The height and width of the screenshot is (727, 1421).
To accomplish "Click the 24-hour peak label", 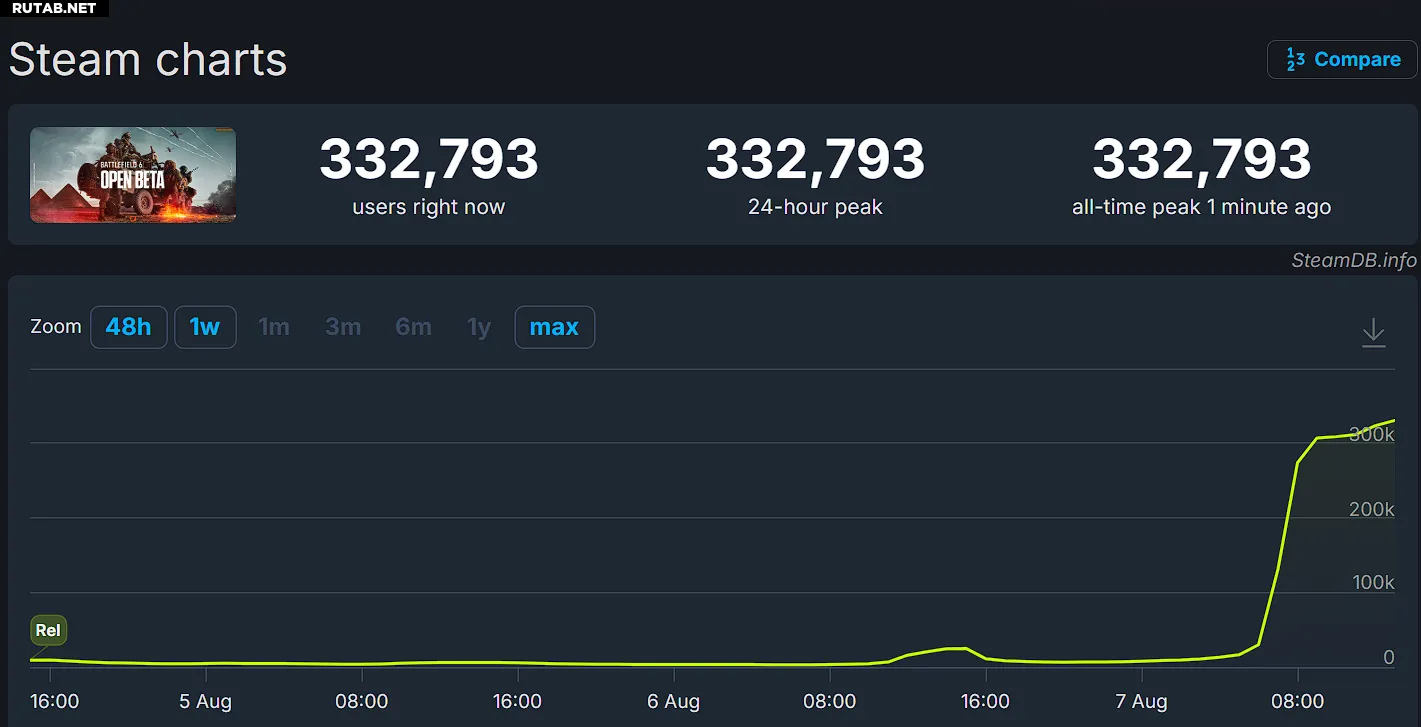I will [x=815, y=208].
